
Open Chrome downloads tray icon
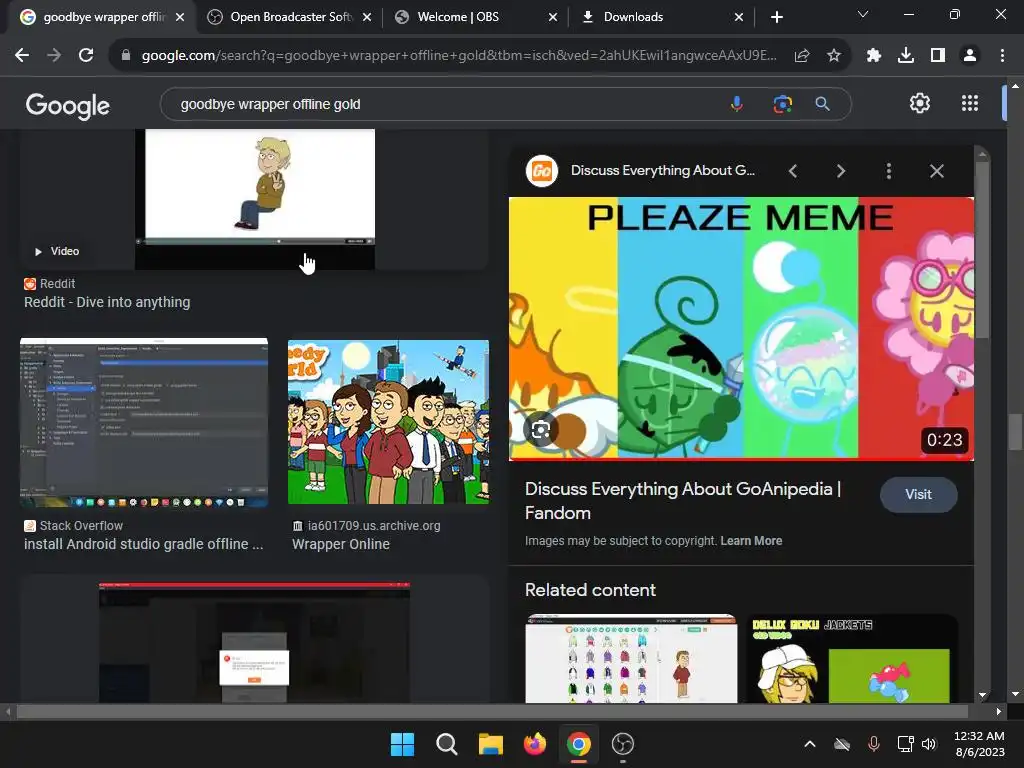click(x=906, y=56)
